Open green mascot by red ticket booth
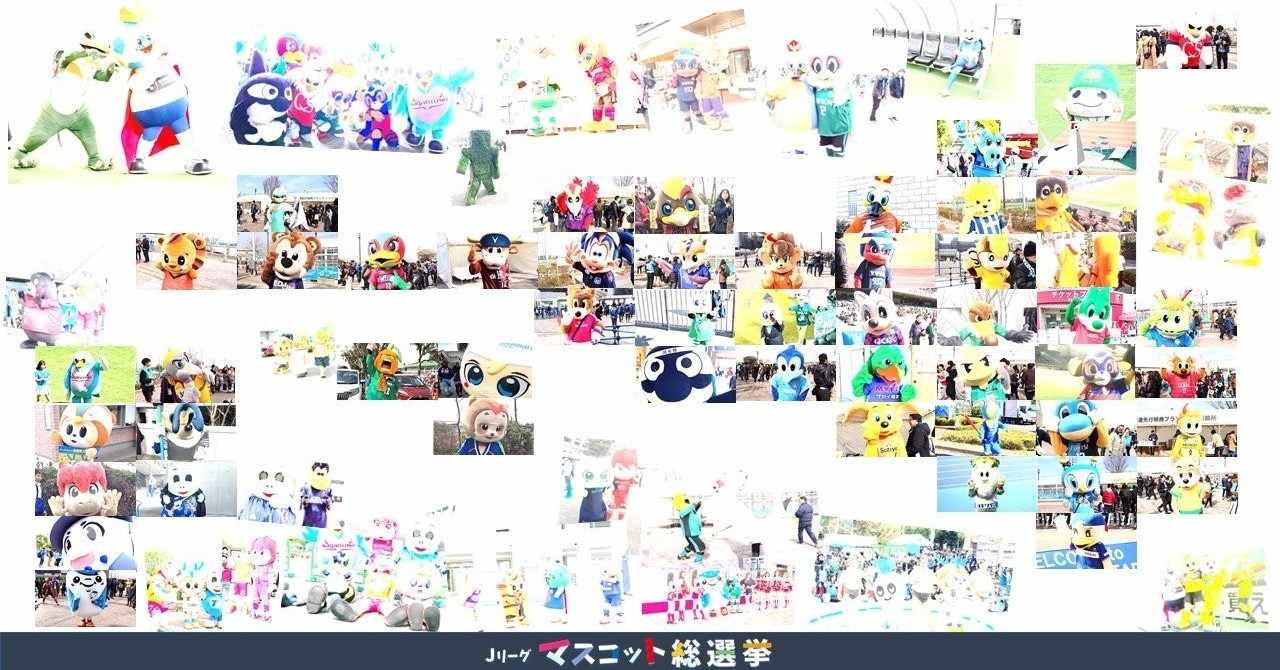 pos(1086,317)
